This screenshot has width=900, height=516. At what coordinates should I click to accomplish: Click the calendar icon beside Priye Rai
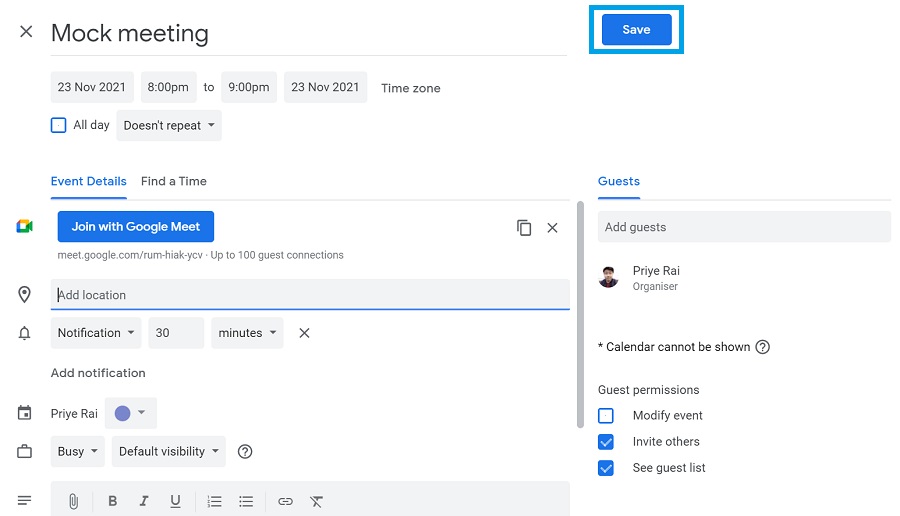[24, 413]
